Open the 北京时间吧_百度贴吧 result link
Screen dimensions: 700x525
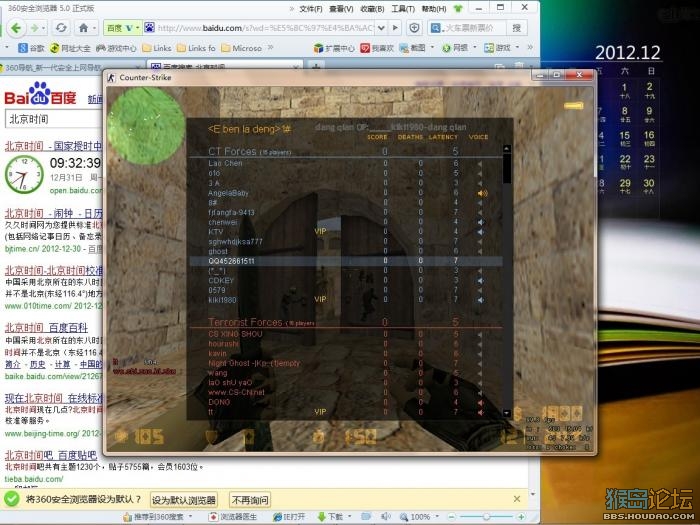(51, 455)
